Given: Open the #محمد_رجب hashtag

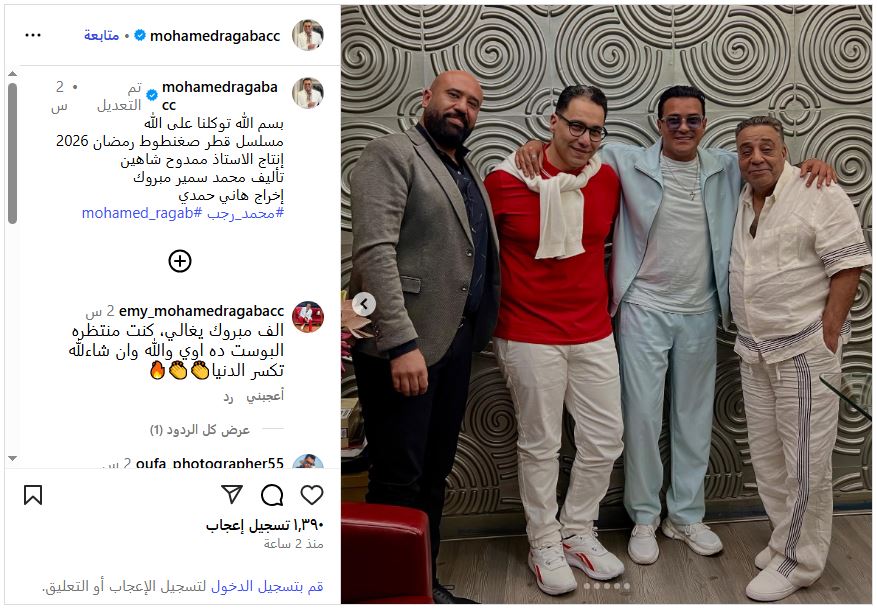Looking at the screenshot, I should pyautogui.click(x=245, y=213).
